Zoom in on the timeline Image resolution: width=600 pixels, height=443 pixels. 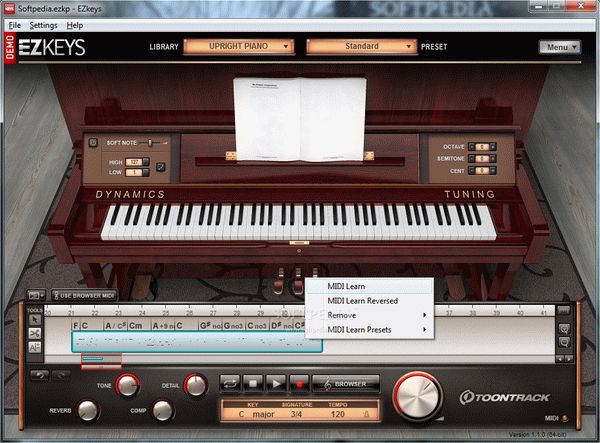(x=564, y=329)
